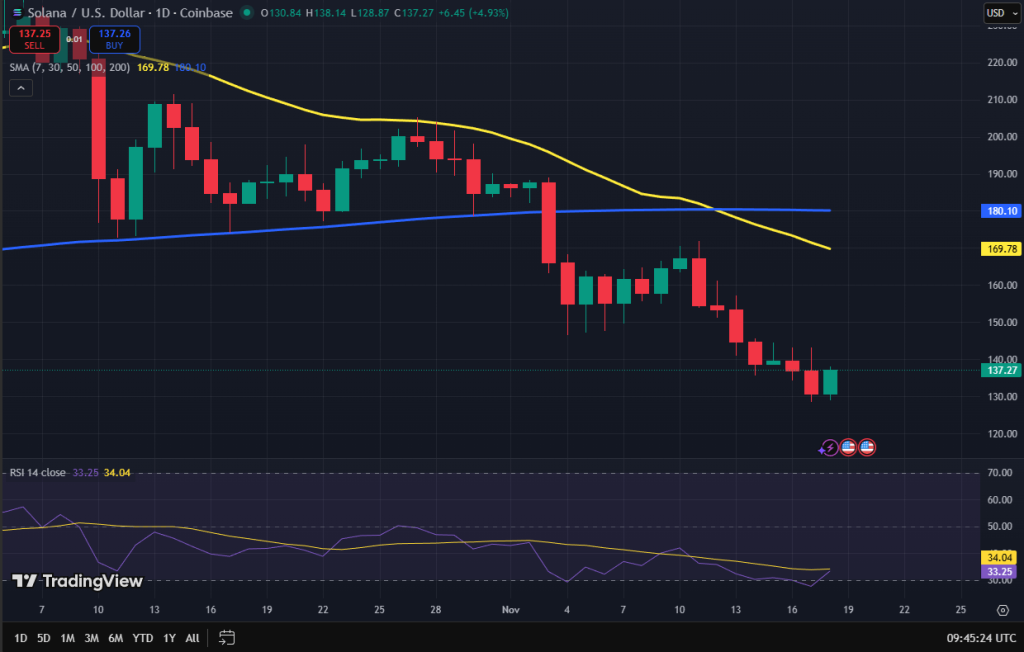Click the yellow 169.78 SMA value in legend

(153, 67)
